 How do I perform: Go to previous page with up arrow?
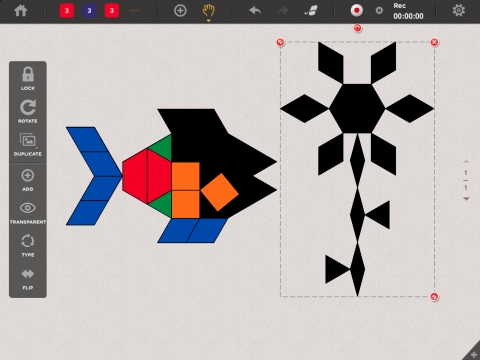coord(466,161)
